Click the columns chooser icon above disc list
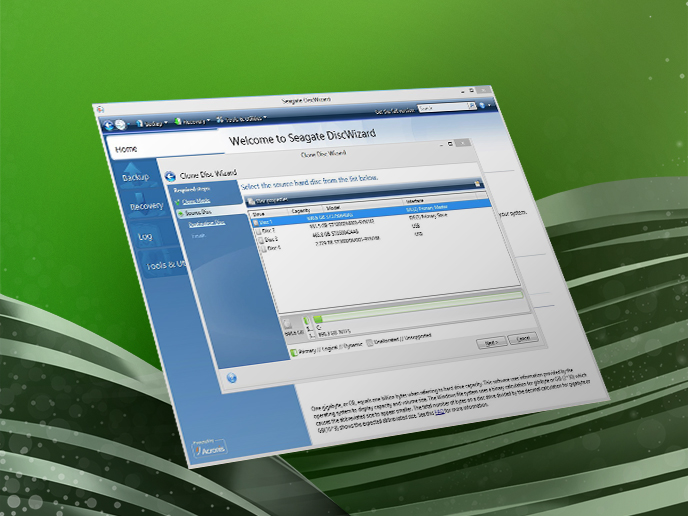 (477, 184)
